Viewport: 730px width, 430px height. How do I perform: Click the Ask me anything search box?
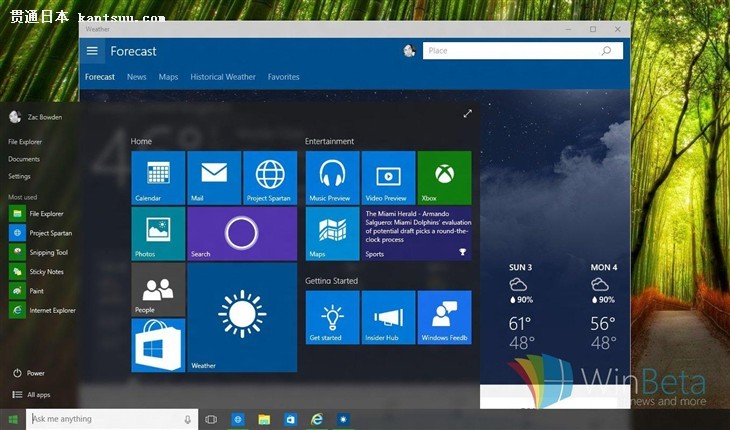[105, 419]
